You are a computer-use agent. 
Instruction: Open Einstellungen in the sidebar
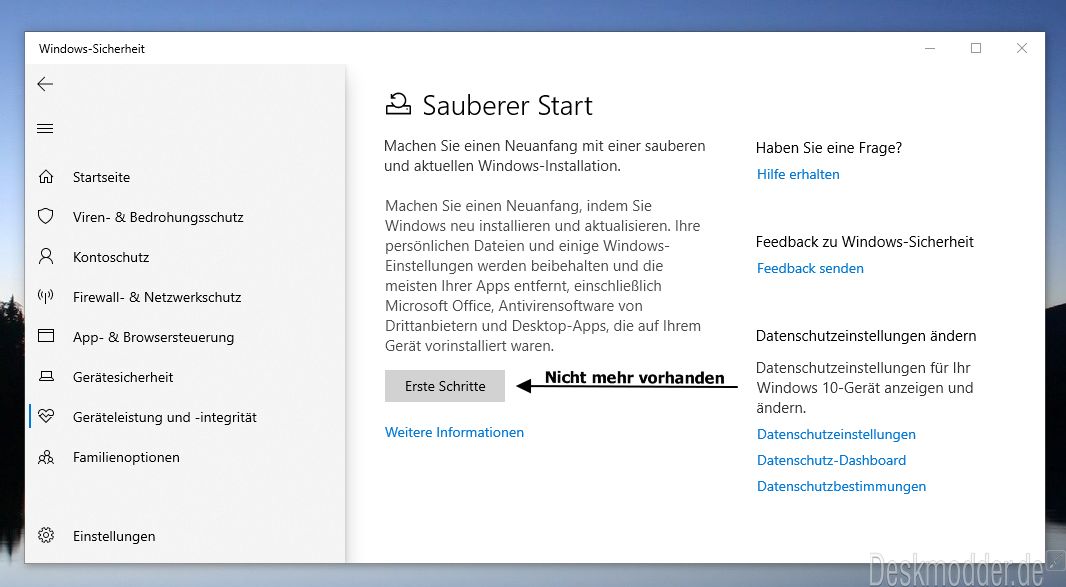(x=114, y=536)
